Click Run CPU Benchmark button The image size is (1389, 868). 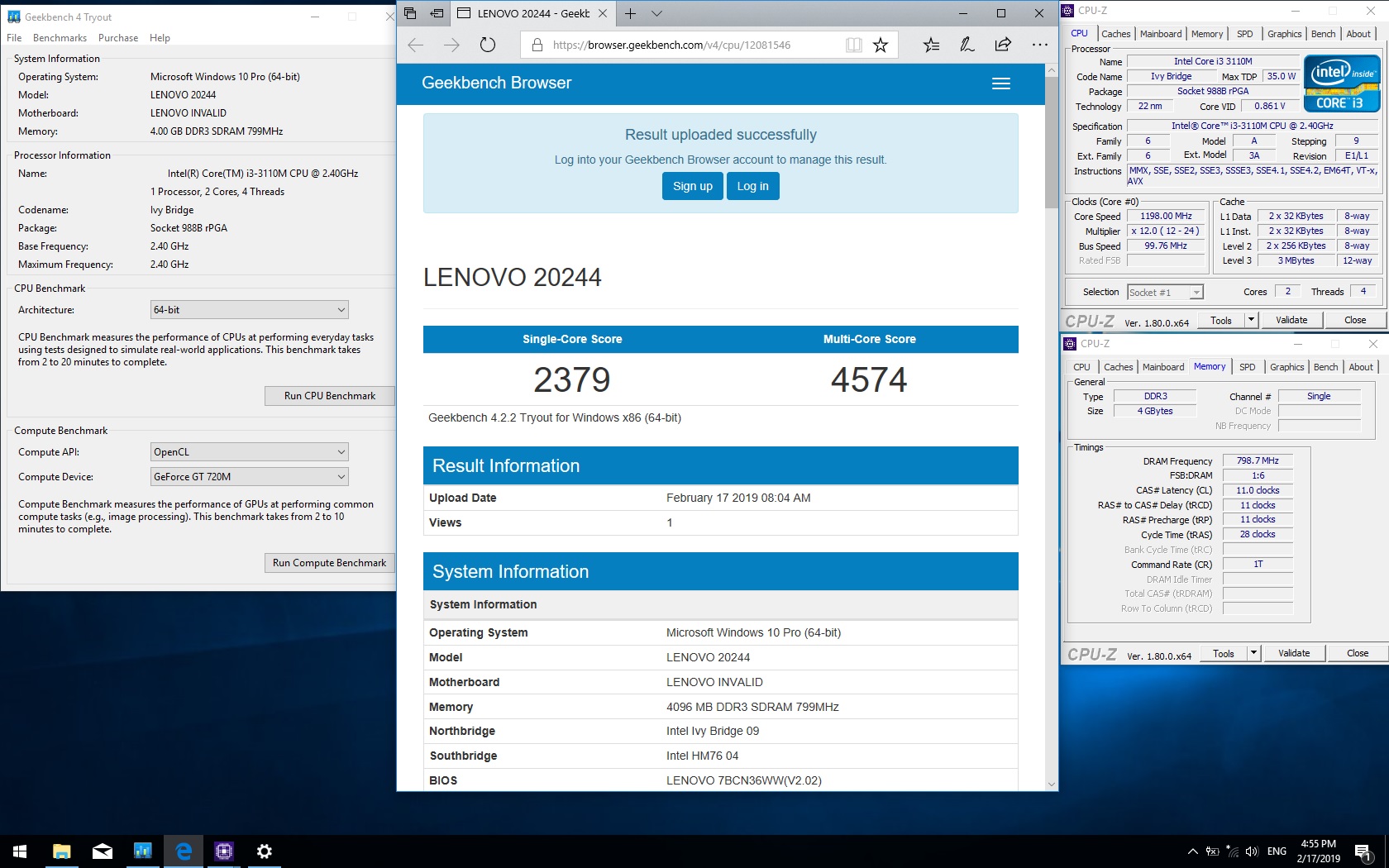coord(329,396)
